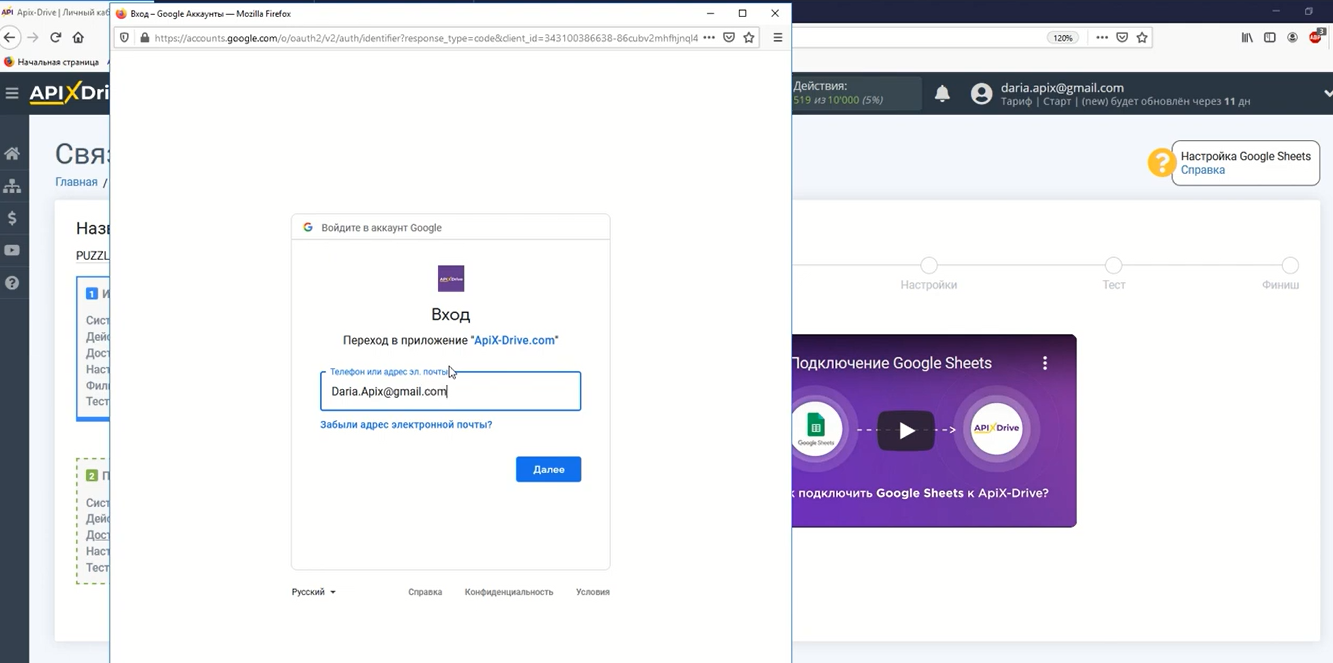Screen dimensions: 1333x663
Task: Click the Pocket icon in main Firefox window
Action: pos(1122,38)
